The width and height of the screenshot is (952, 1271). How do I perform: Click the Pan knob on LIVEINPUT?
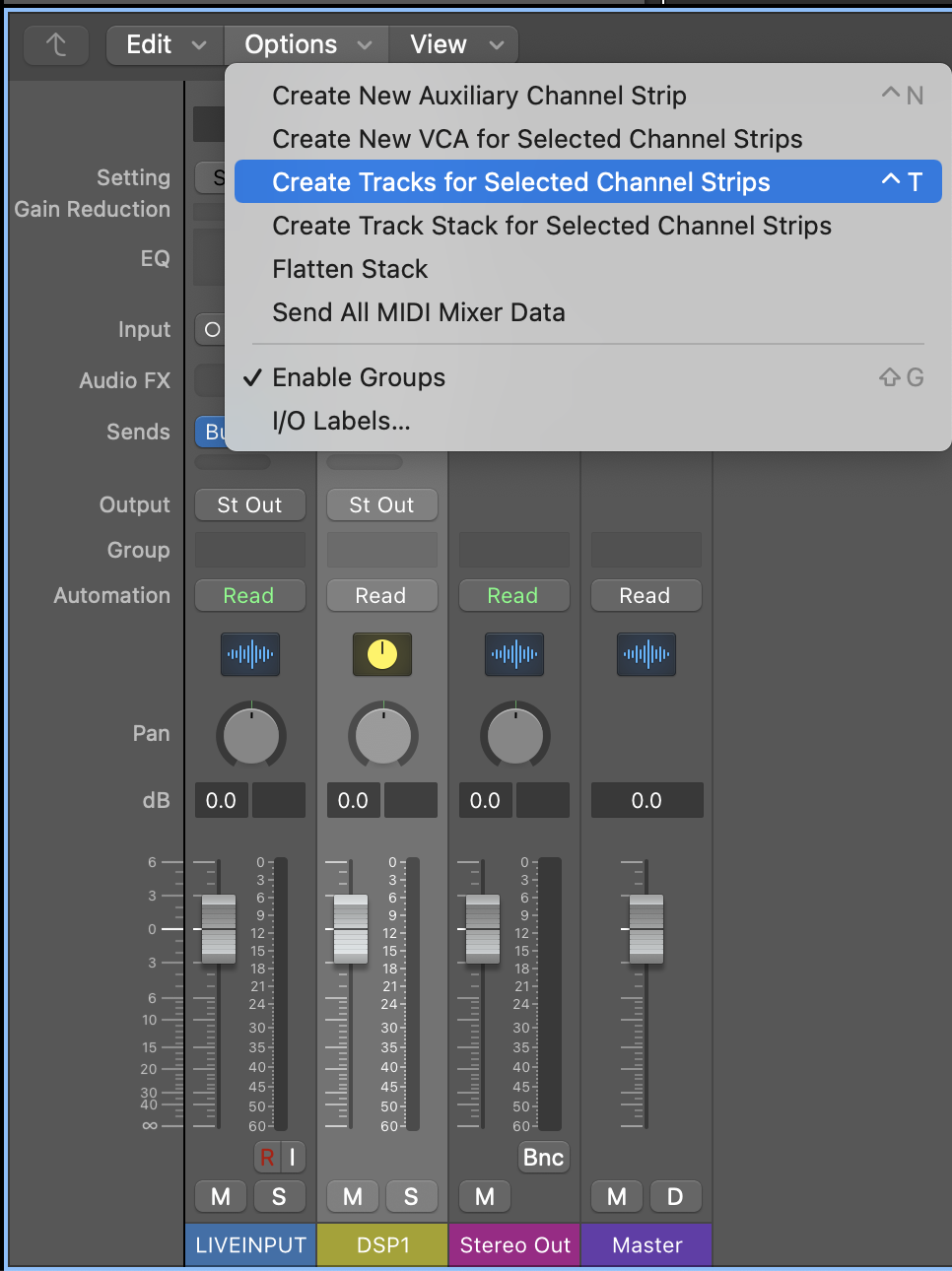tap(250, 735)
